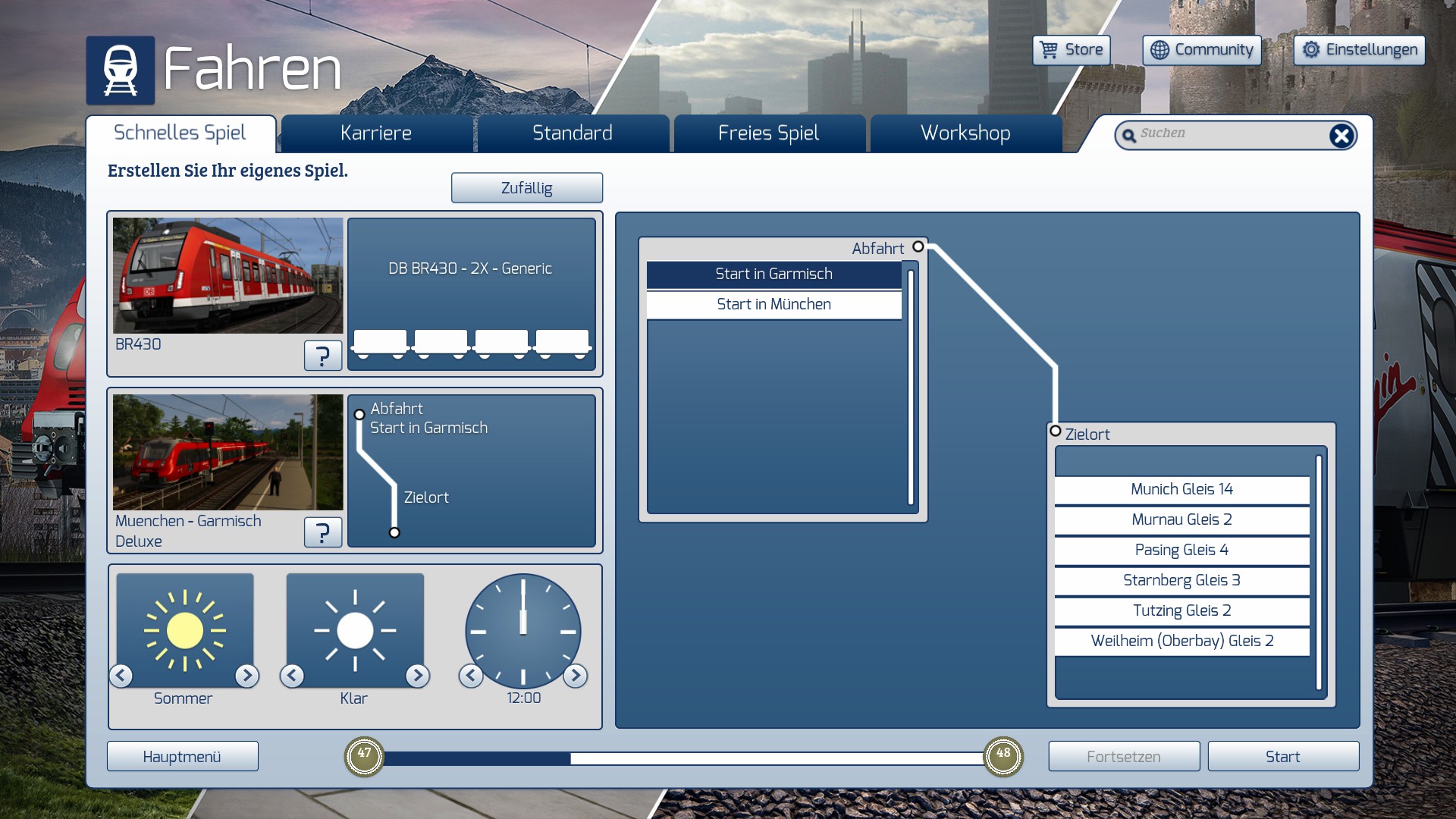Switch to previous weather arrow

click(x=292, y=676)
